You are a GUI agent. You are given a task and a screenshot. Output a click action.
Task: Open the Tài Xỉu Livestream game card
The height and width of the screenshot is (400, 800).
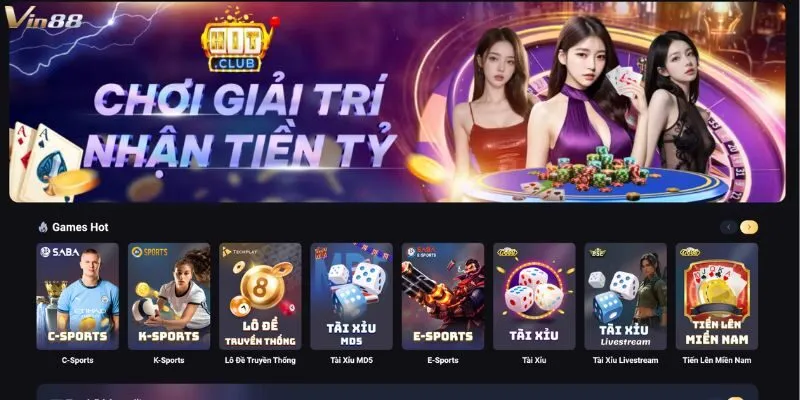626,296
